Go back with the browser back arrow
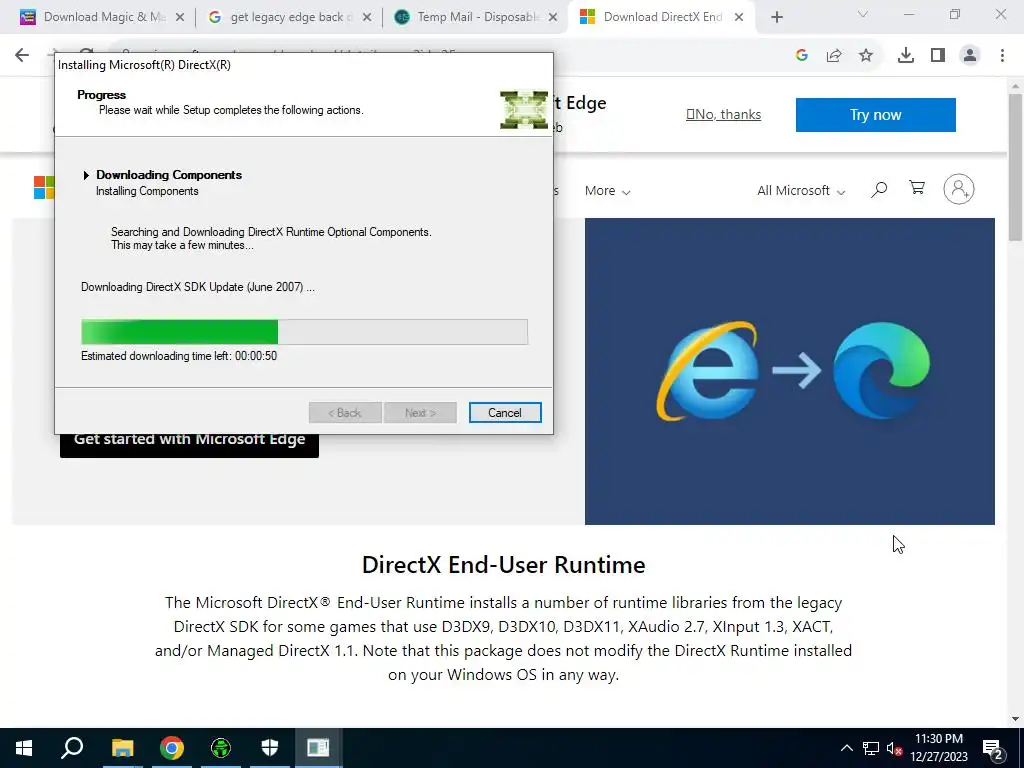The image size is (1024, 768). 22,55
